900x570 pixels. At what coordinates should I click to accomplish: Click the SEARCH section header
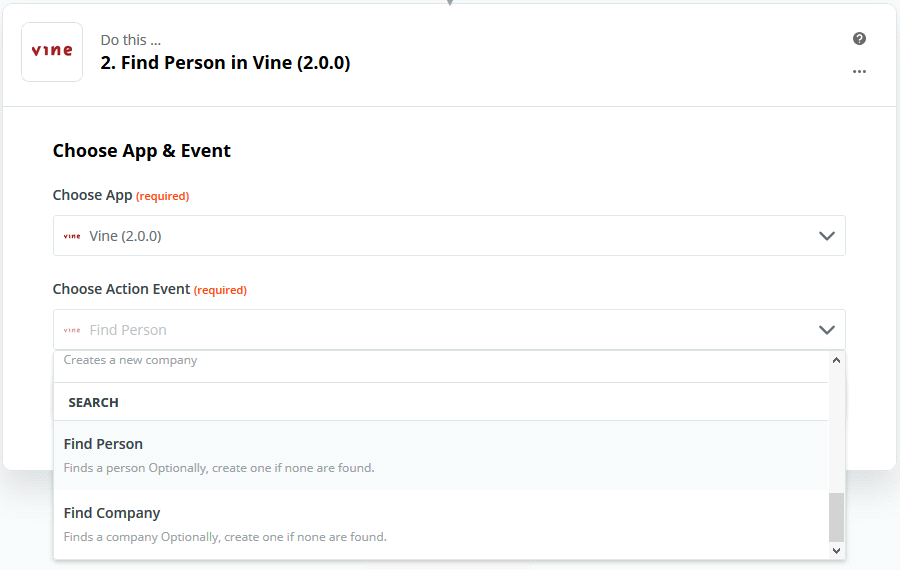[x=93, y=402]
